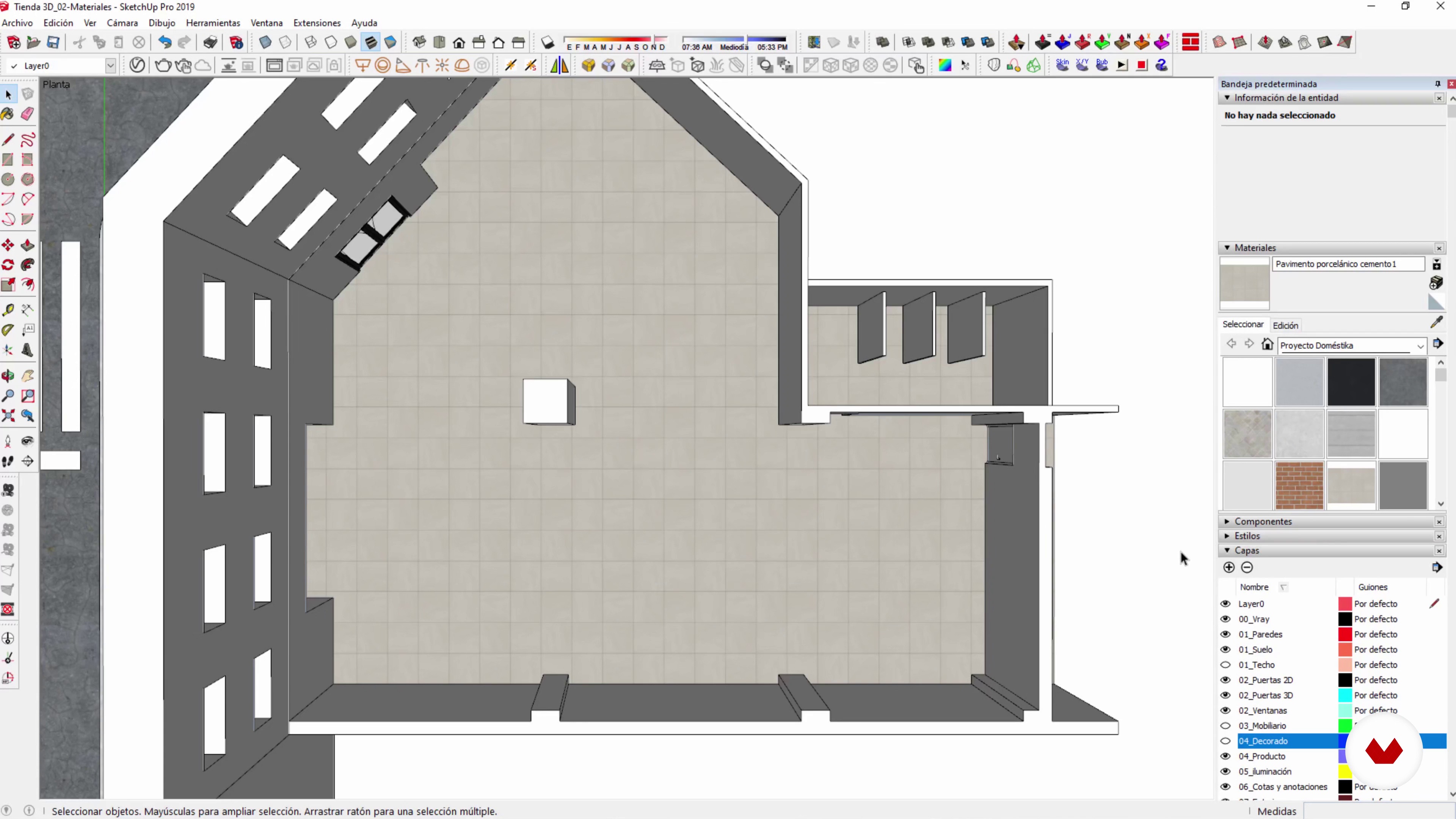Show the 01_Techo layer
The image size is (1456, 819).
click(1225, 665)
